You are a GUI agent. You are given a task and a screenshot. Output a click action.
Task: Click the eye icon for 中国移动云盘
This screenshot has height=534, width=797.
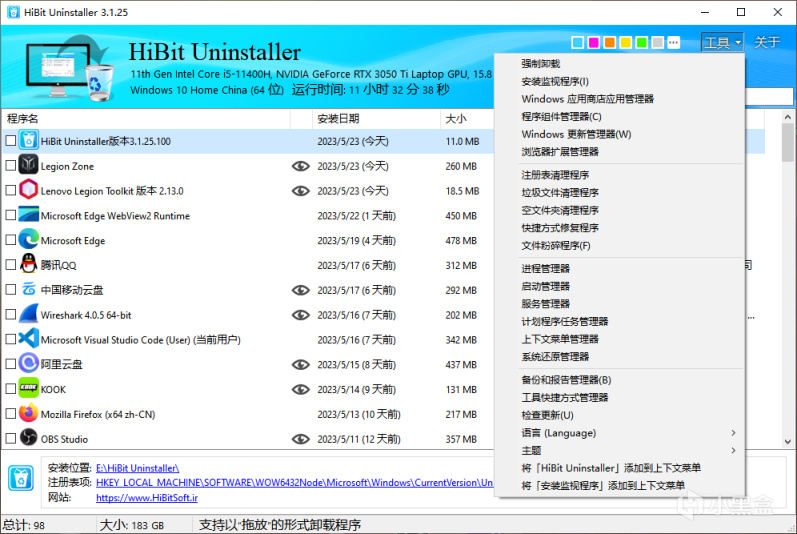click(301, 290)
